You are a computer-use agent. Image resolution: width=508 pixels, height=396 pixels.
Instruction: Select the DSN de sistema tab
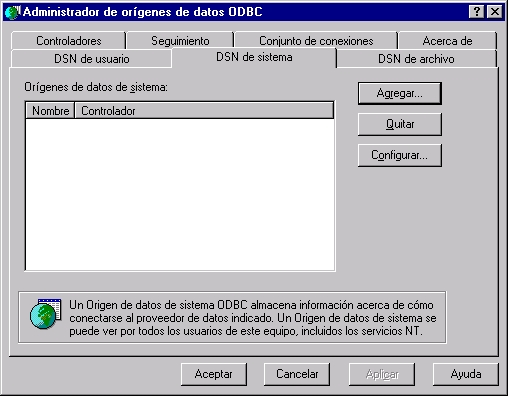pos(254,57)
